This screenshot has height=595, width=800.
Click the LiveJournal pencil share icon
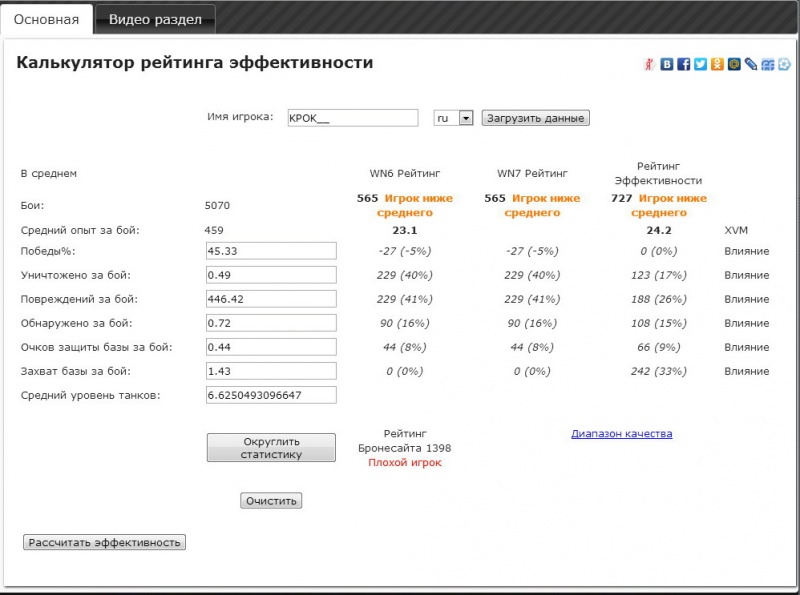tap(751, 65)
